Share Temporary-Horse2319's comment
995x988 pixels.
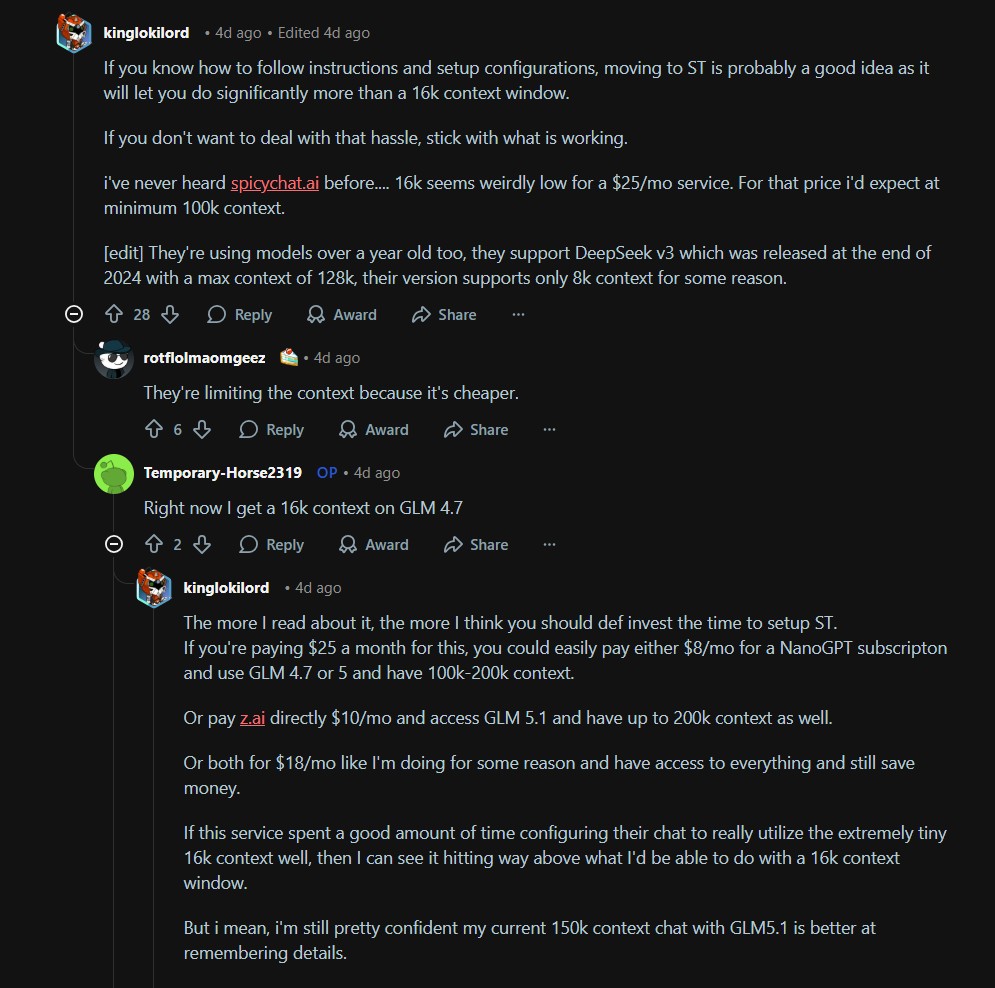coord(476,545)
